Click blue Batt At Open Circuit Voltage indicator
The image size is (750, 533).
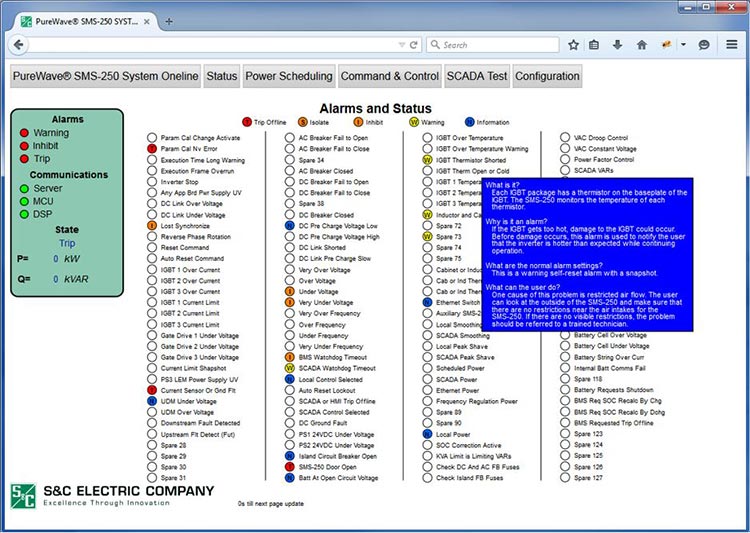coord(289,477)
